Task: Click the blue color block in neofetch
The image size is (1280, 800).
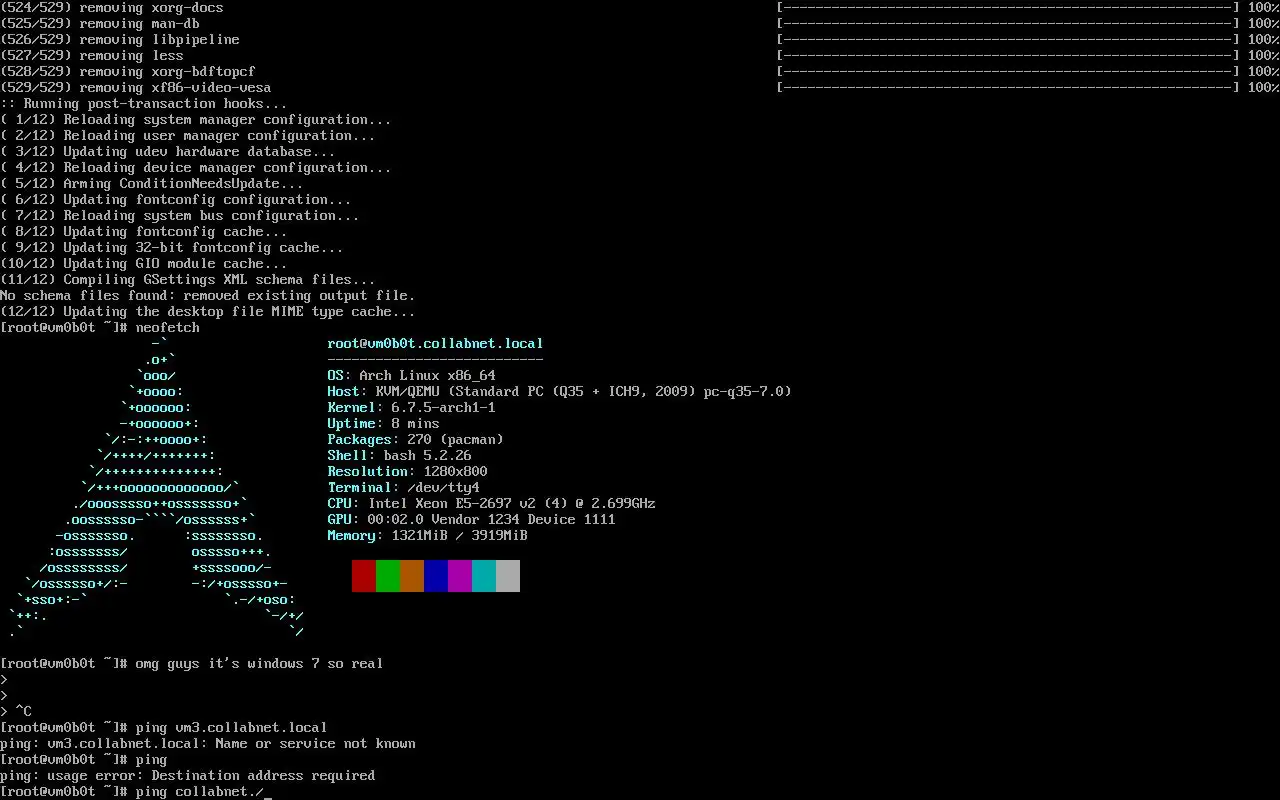Action: click(x=436, y=576)
